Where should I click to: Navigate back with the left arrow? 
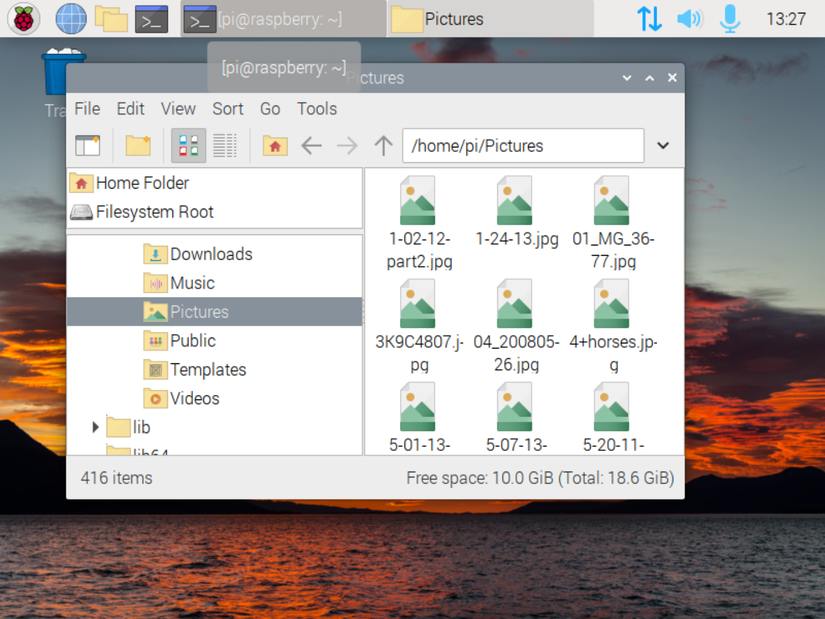coord(311,146)
